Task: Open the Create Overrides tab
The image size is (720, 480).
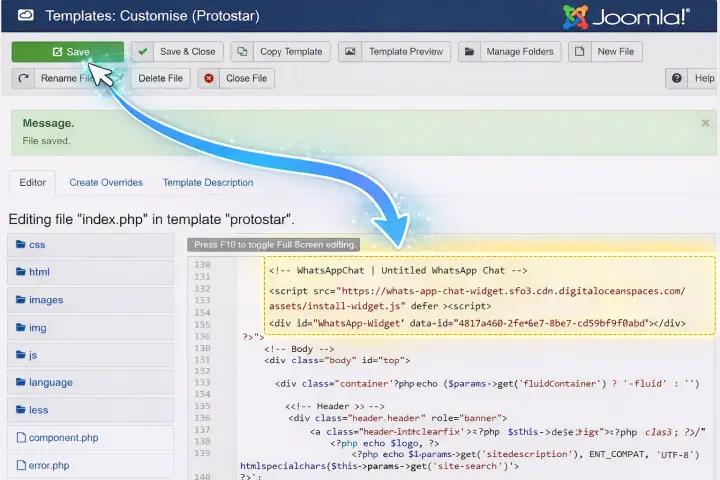Action: click(106, 183)
